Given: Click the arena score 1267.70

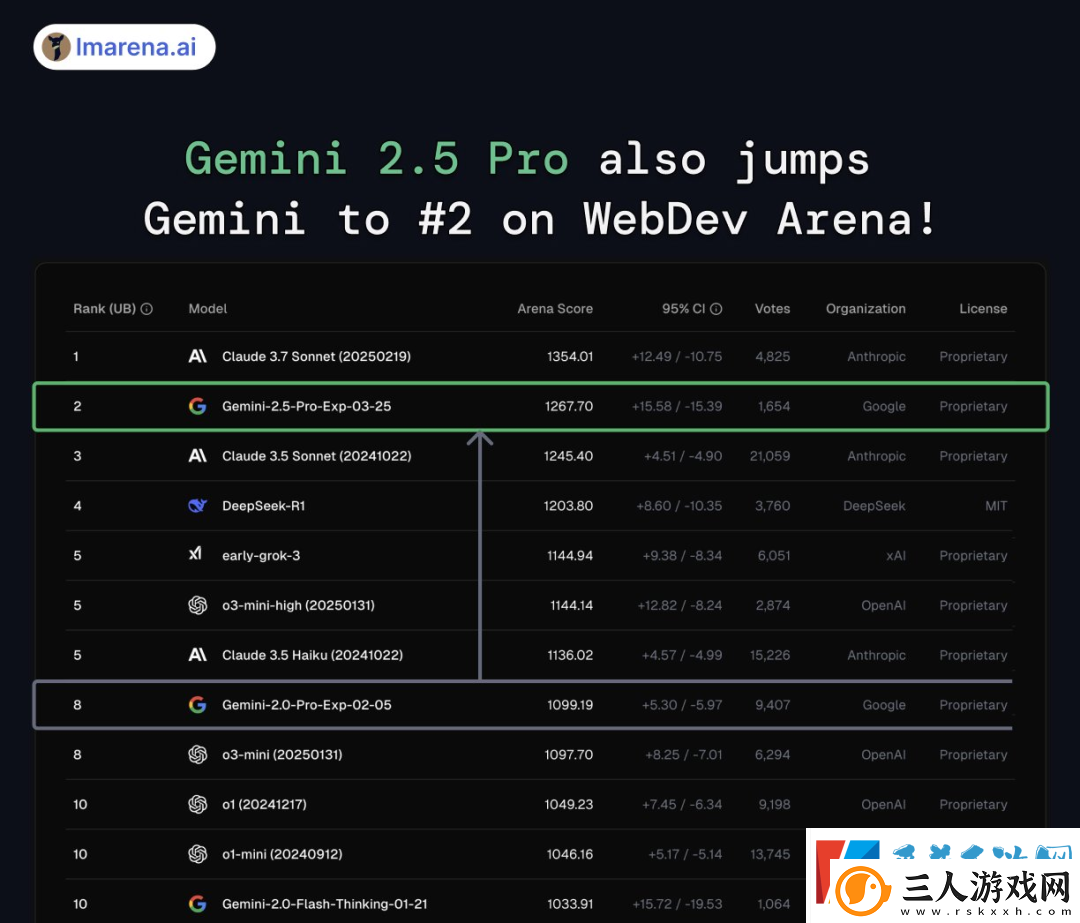Looking at the screenshot, I should tap(569, 406).
